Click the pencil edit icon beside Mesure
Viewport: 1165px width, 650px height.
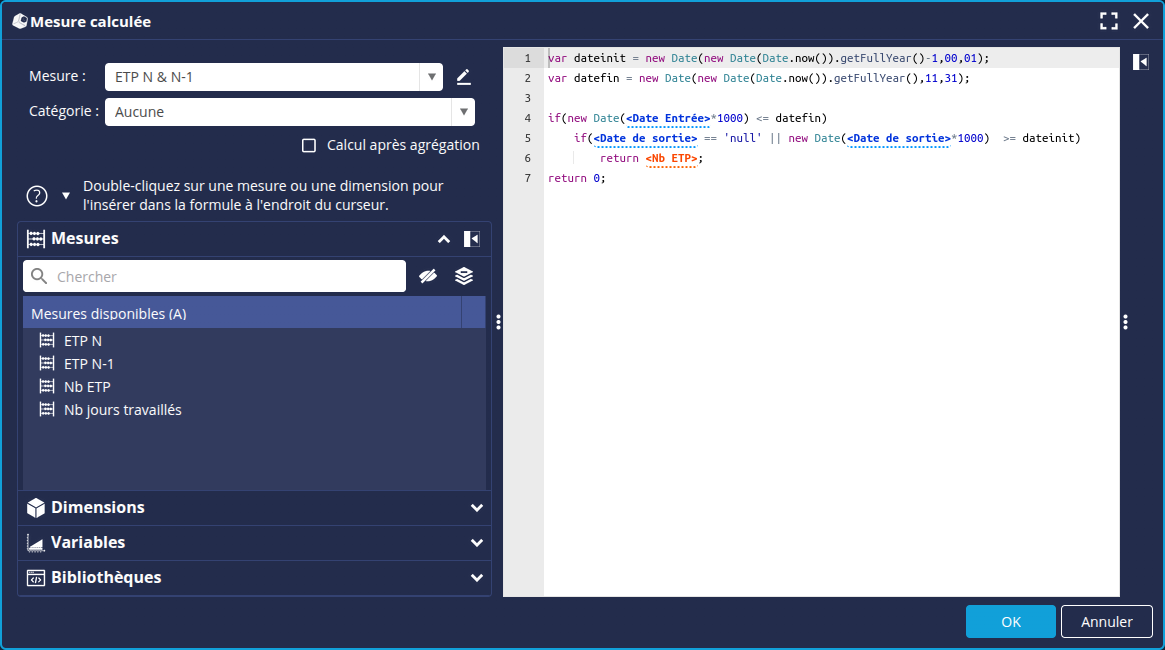tap(463, 77)
